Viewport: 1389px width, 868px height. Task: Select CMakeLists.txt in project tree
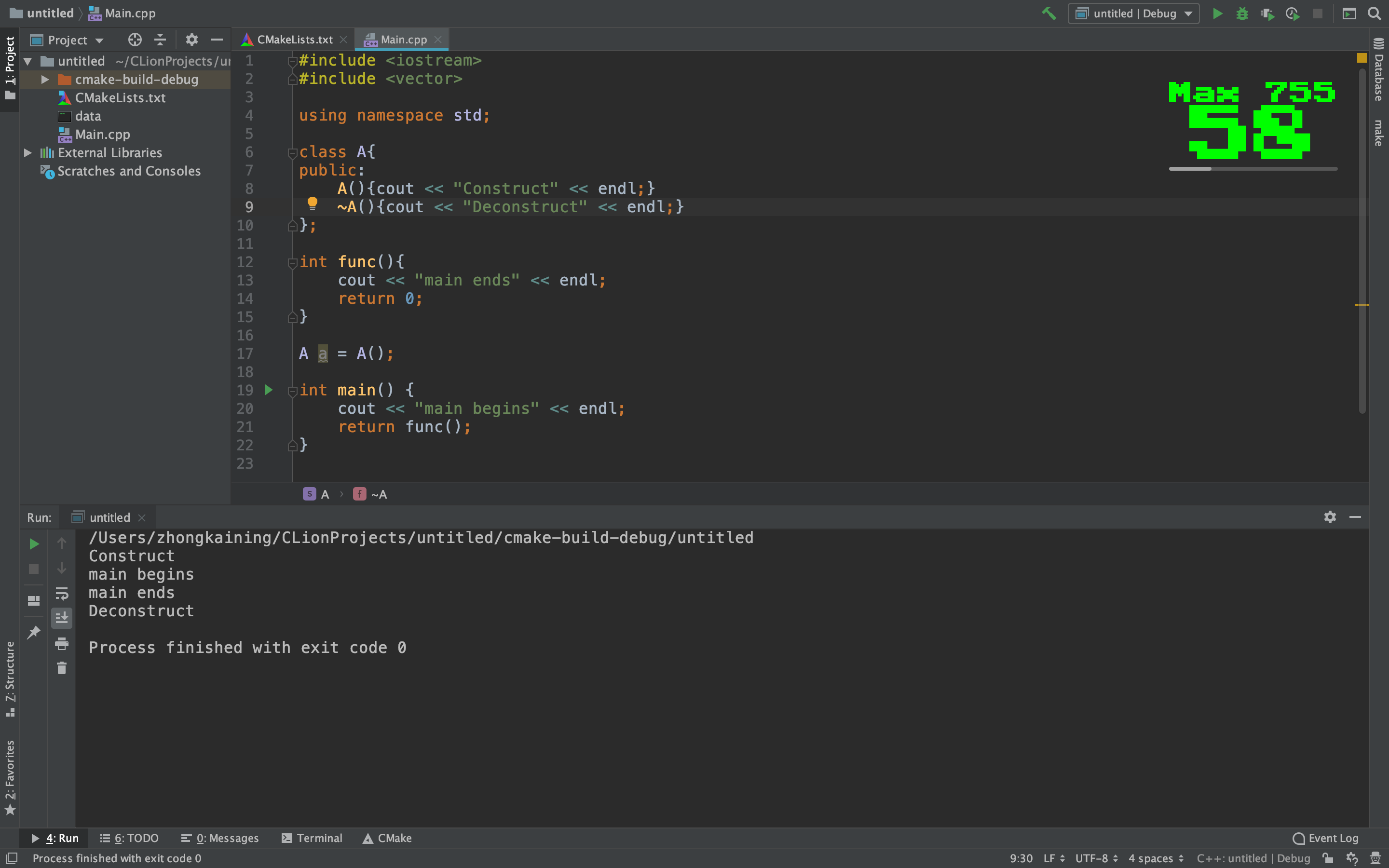pos(120,97)
